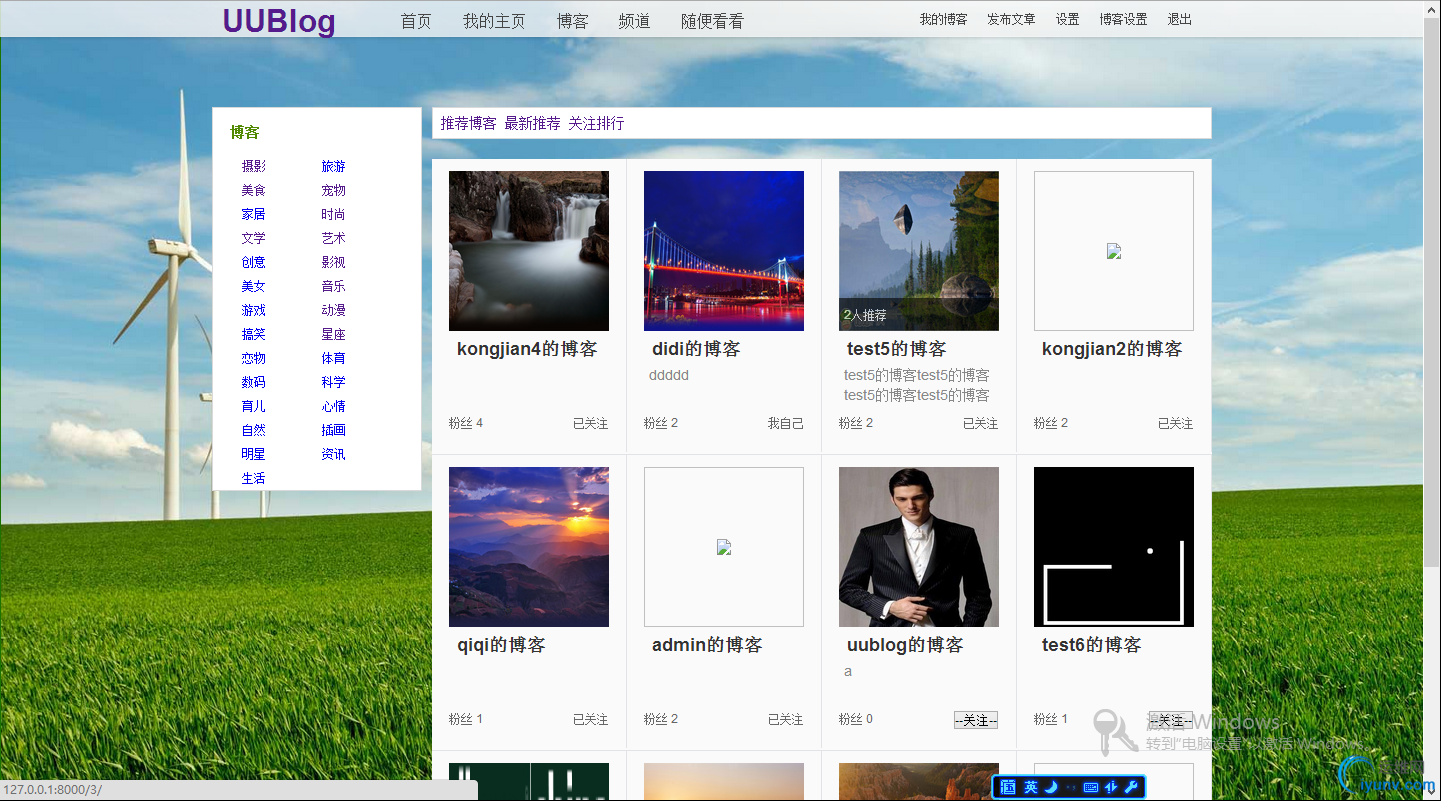Click kongjian2's broken image thumbnail
Viewport: 1441px width, 801px height.
1114,251
